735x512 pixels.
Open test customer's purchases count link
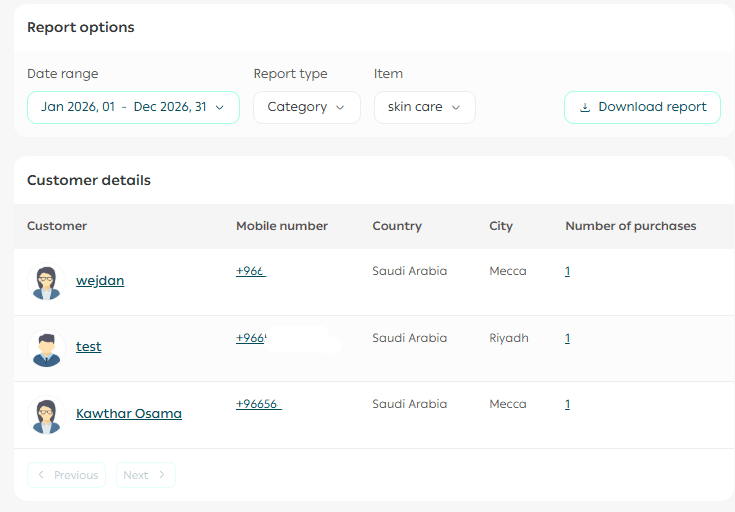click(568, 338)
